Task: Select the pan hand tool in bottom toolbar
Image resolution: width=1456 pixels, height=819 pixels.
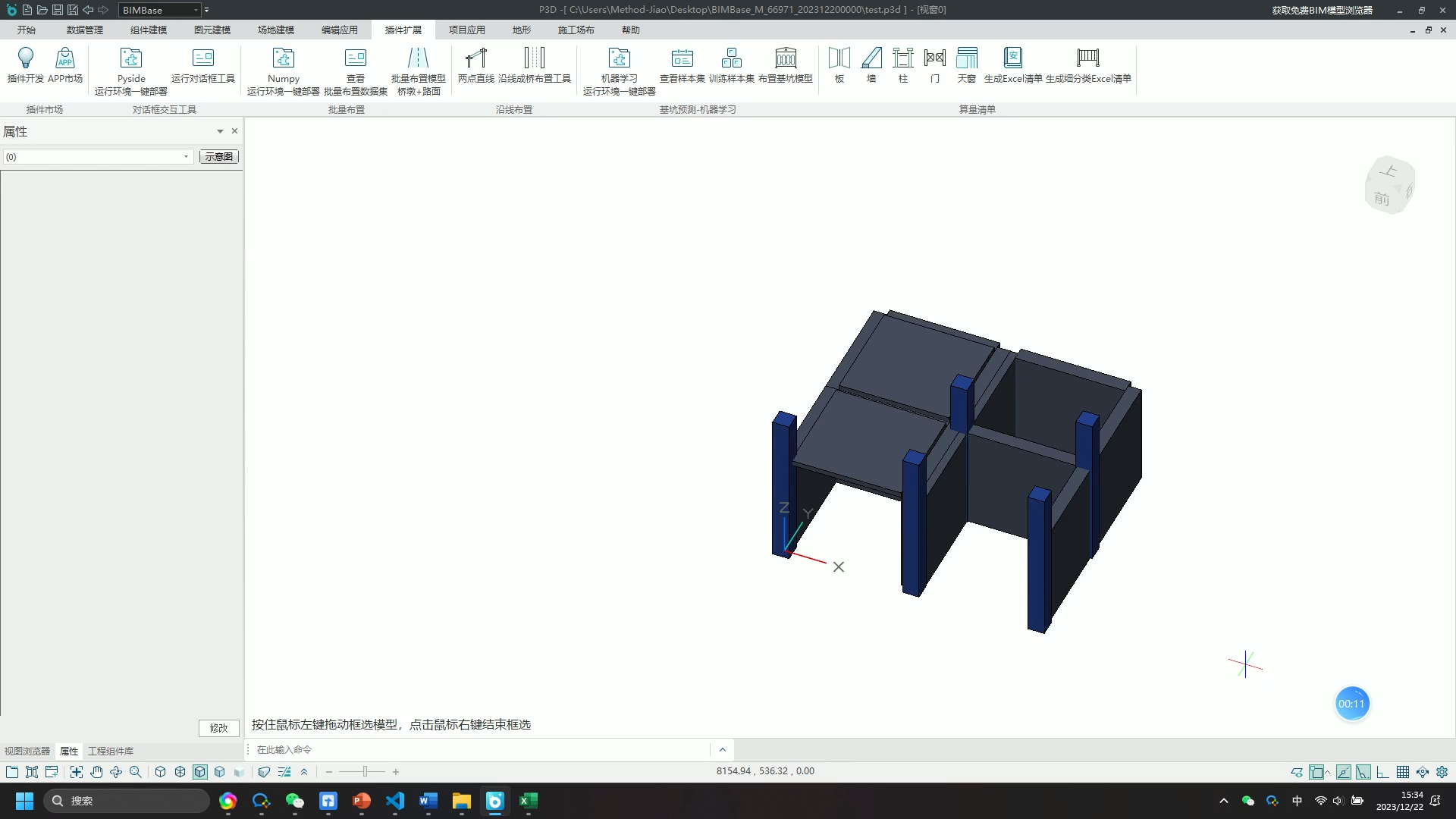Action: (96, 772)
